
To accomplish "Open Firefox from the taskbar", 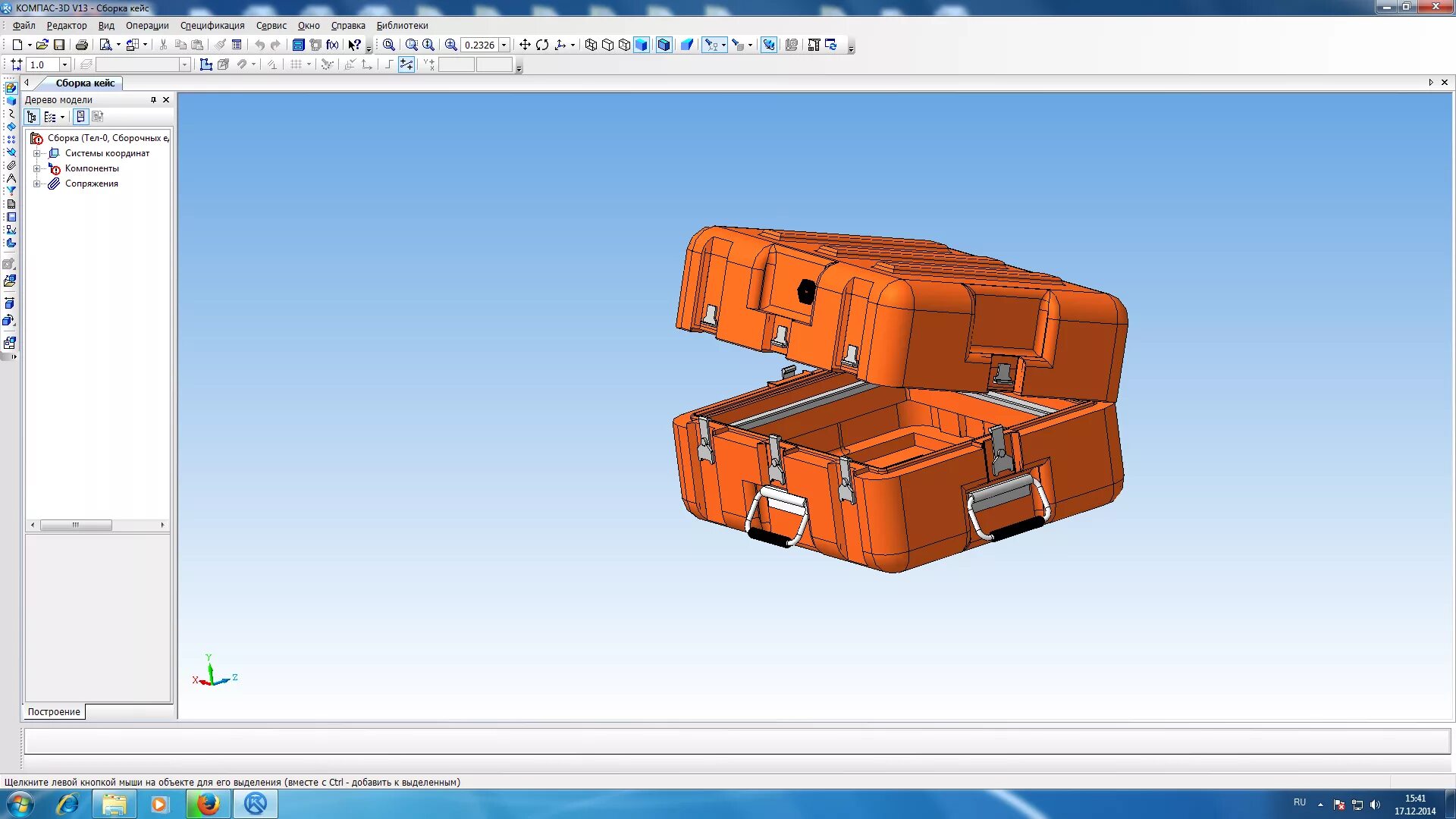I will pos(208,804).
